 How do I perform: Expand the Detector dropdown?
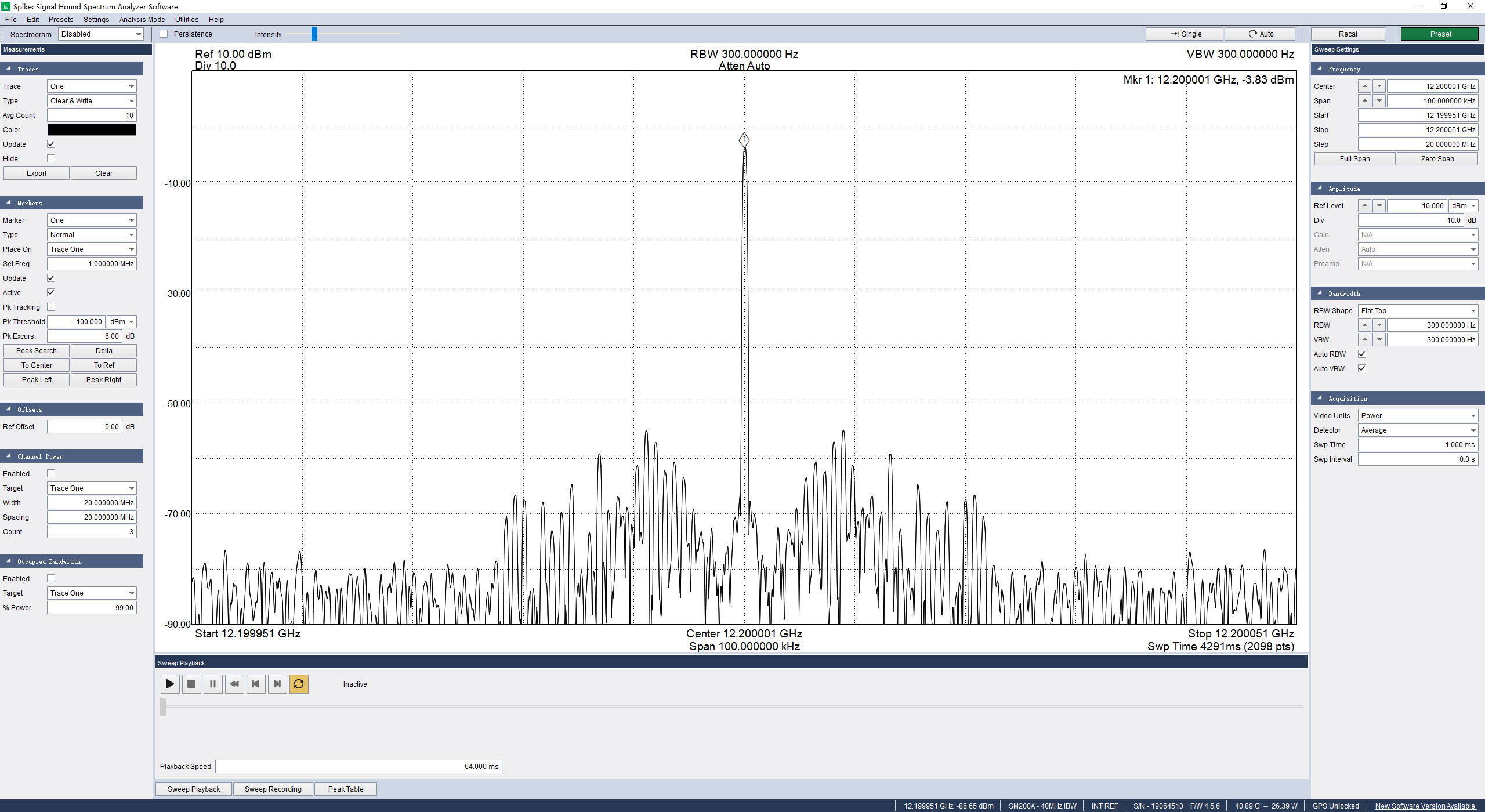[x=1417, y=430]
